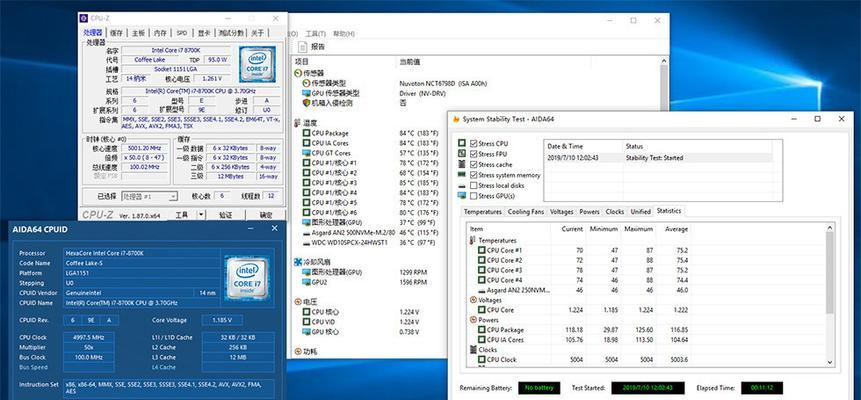Screen dimensions: 861x400
Task: Switch to the 主板 tab in CPU-Z
Action: pos(138,33)
